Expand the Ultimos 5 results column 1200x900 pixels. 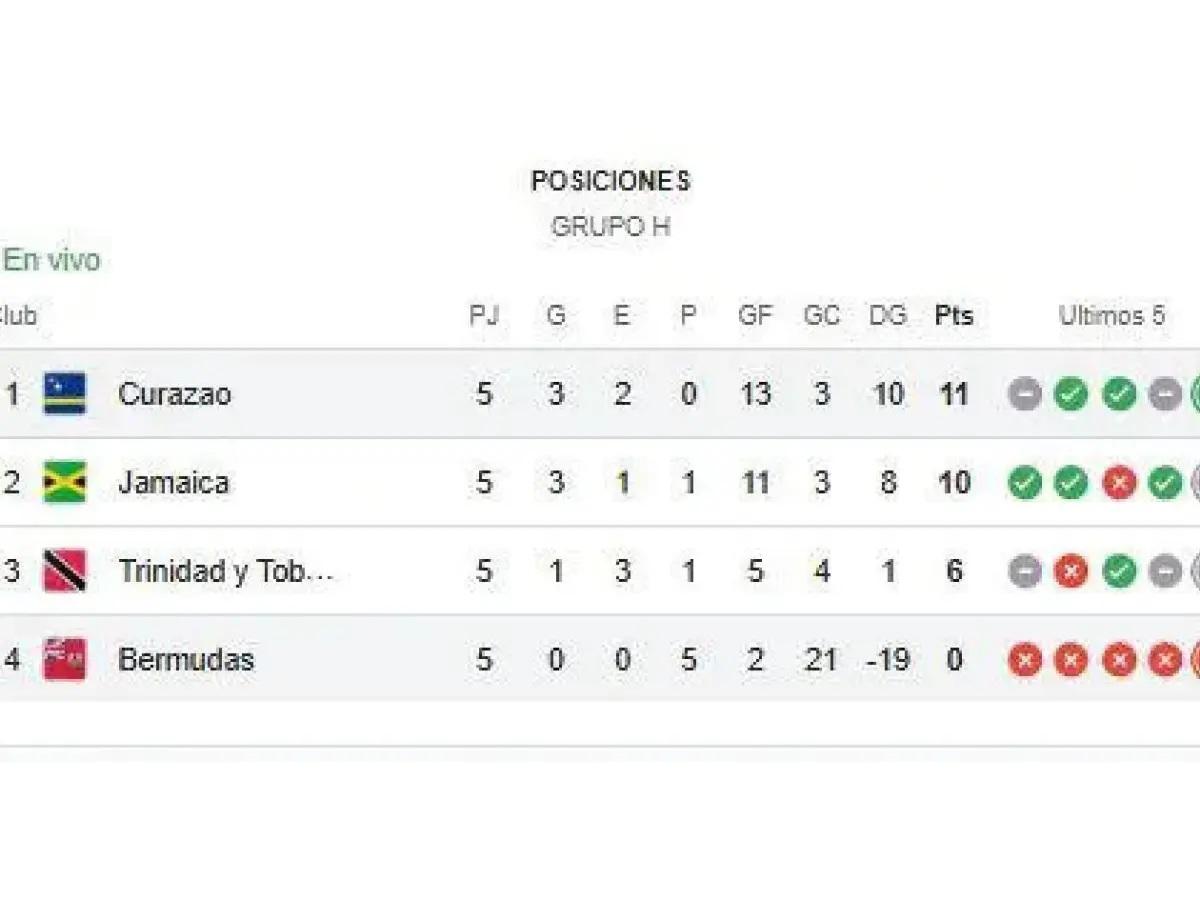click(x=1114, y=315)
